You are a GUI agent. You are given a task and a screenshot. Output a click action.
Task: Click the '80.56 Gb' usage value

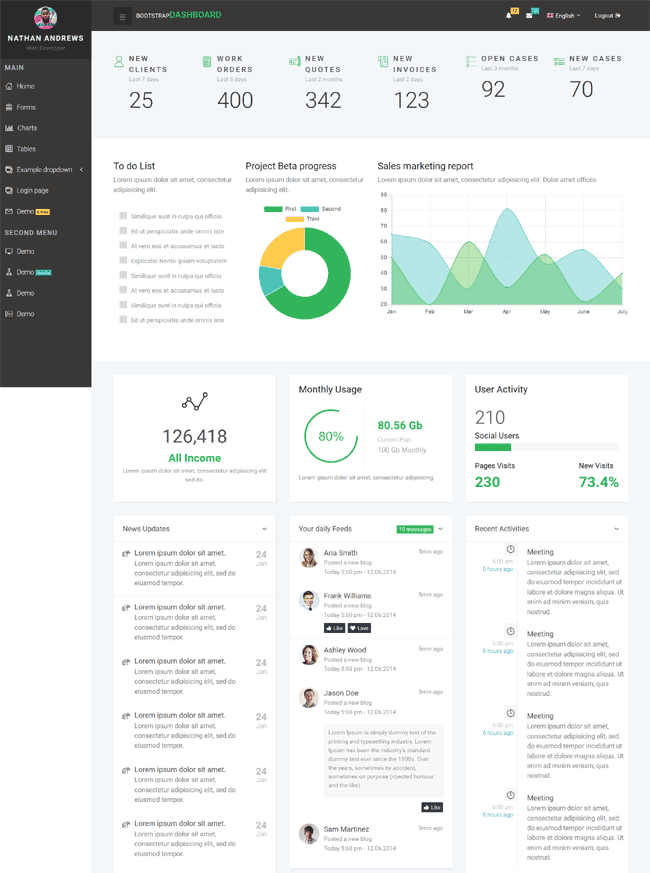point(400,425)
